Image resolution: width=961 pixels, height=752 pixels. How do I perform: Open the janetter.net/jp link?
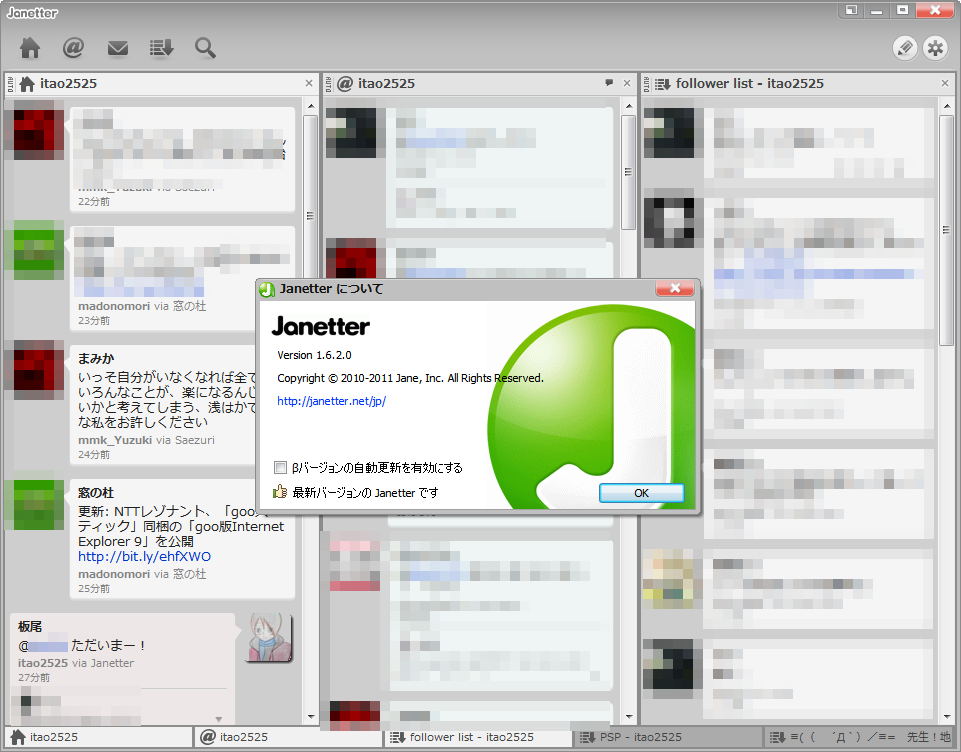coord(332,401)
